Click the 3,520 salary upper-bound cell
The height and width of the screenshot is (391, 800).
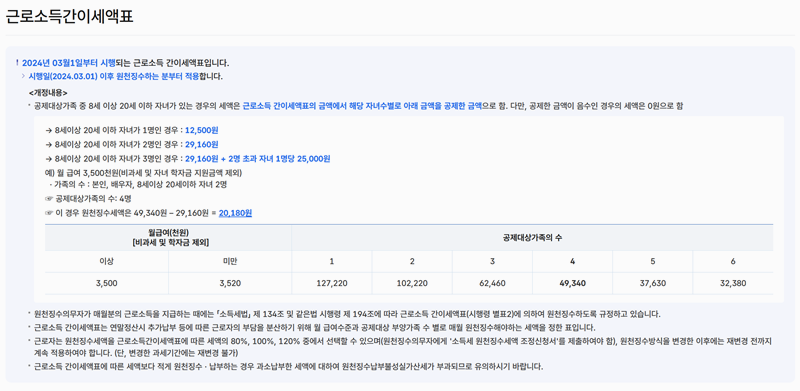coord(230,283)
